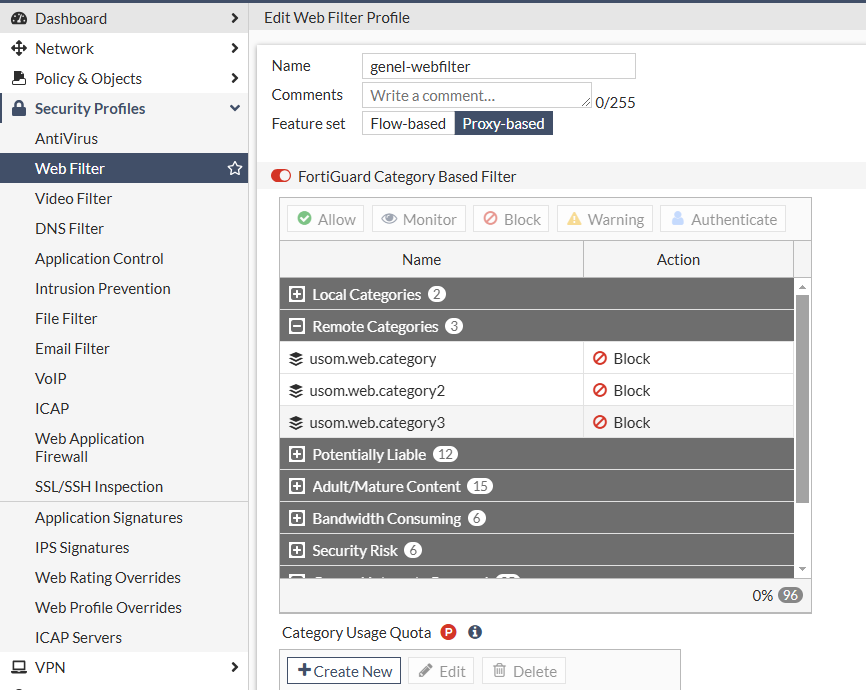Screen dimensions: 866x690
Task: Select Proxy-based feature set
Action: (x=503, y=123)
